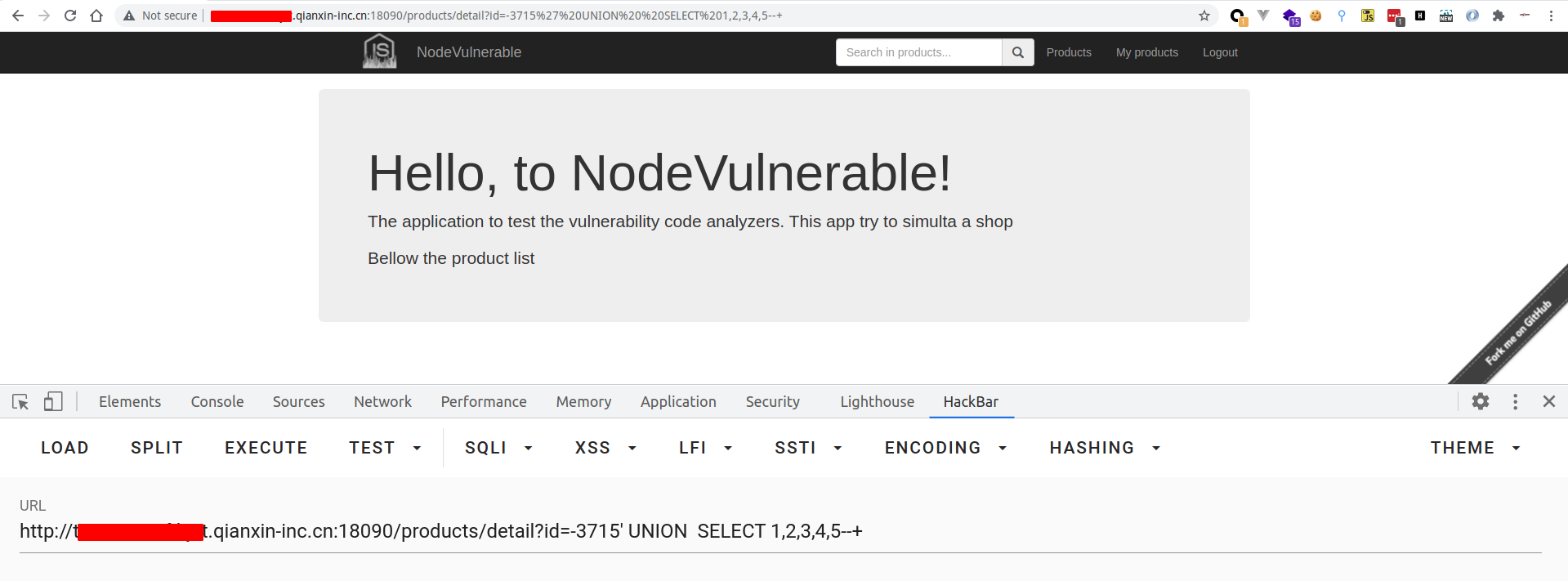Click the product search magnifier button
The height and width of the screenshot is (581, 1568).
click(x=1017, y=52)
